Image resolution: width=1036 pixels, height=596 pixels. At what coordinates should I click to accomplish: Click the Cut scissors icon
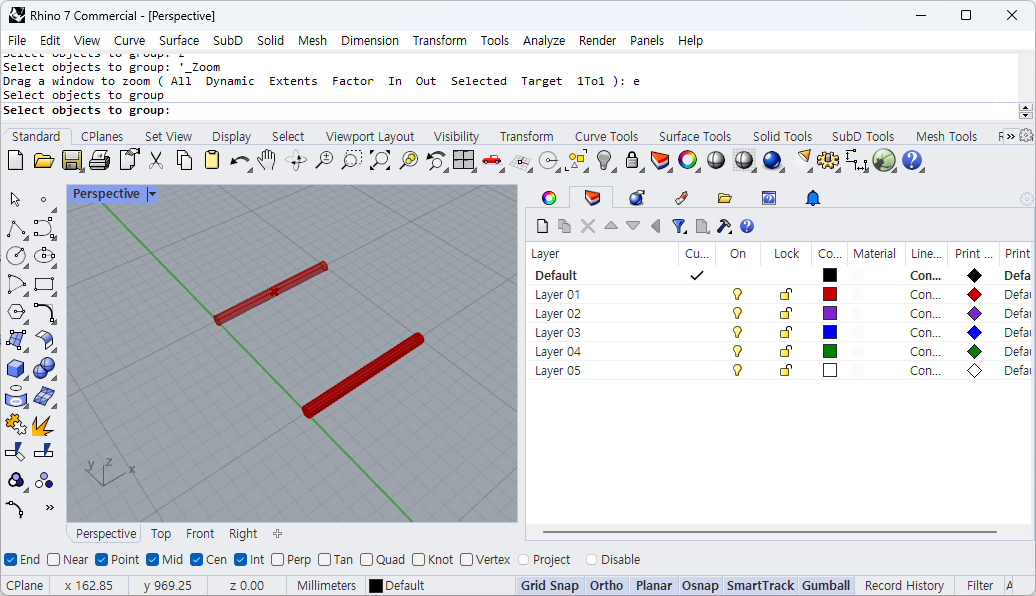point(156,161)
